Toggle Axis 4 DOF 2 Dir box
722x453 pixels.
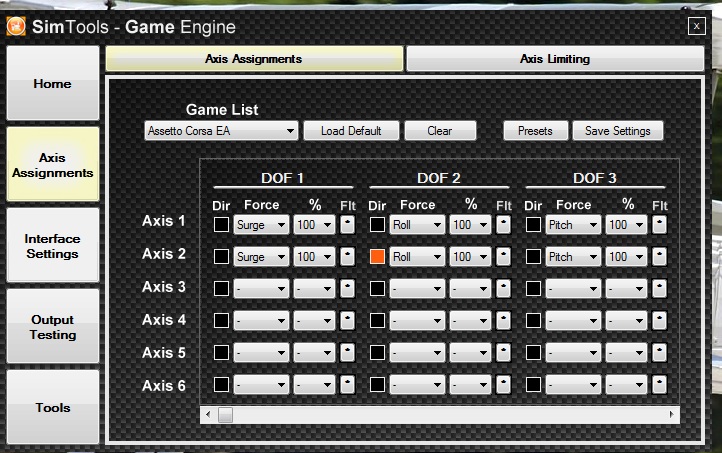pos(377,320)
